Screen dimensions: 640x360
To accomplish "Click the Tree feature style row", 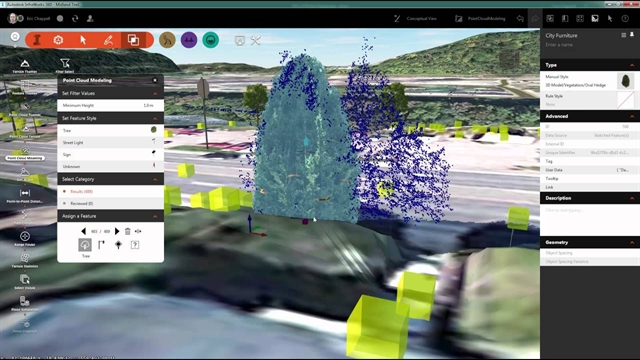I will 111,130.
